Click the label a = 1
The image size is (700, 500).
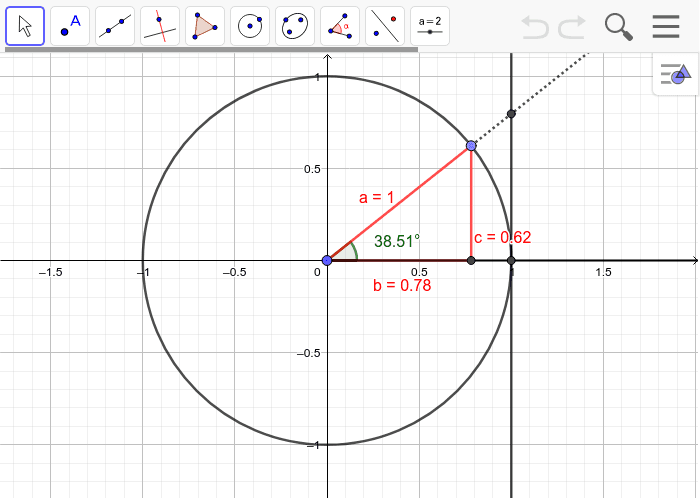point(376,197)
